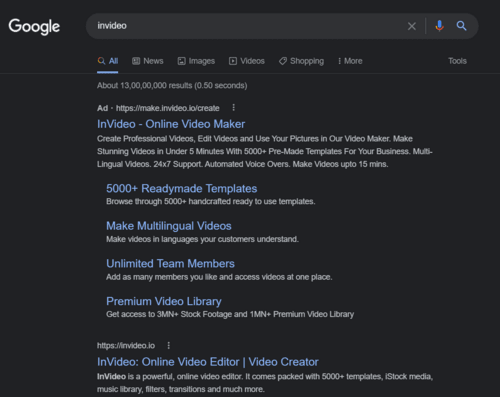Open 'InVideo: Online Video Editor | Video Creator' result

(x=208, y=362)
